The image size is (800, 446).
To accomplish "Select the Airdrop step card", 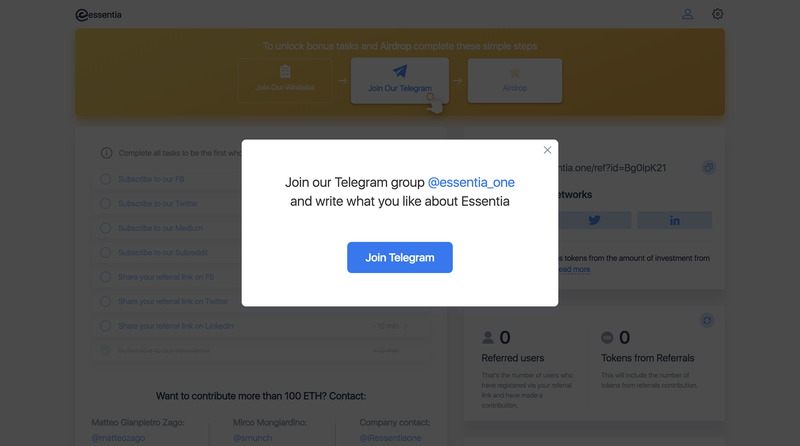I will (x=515, y=81).
